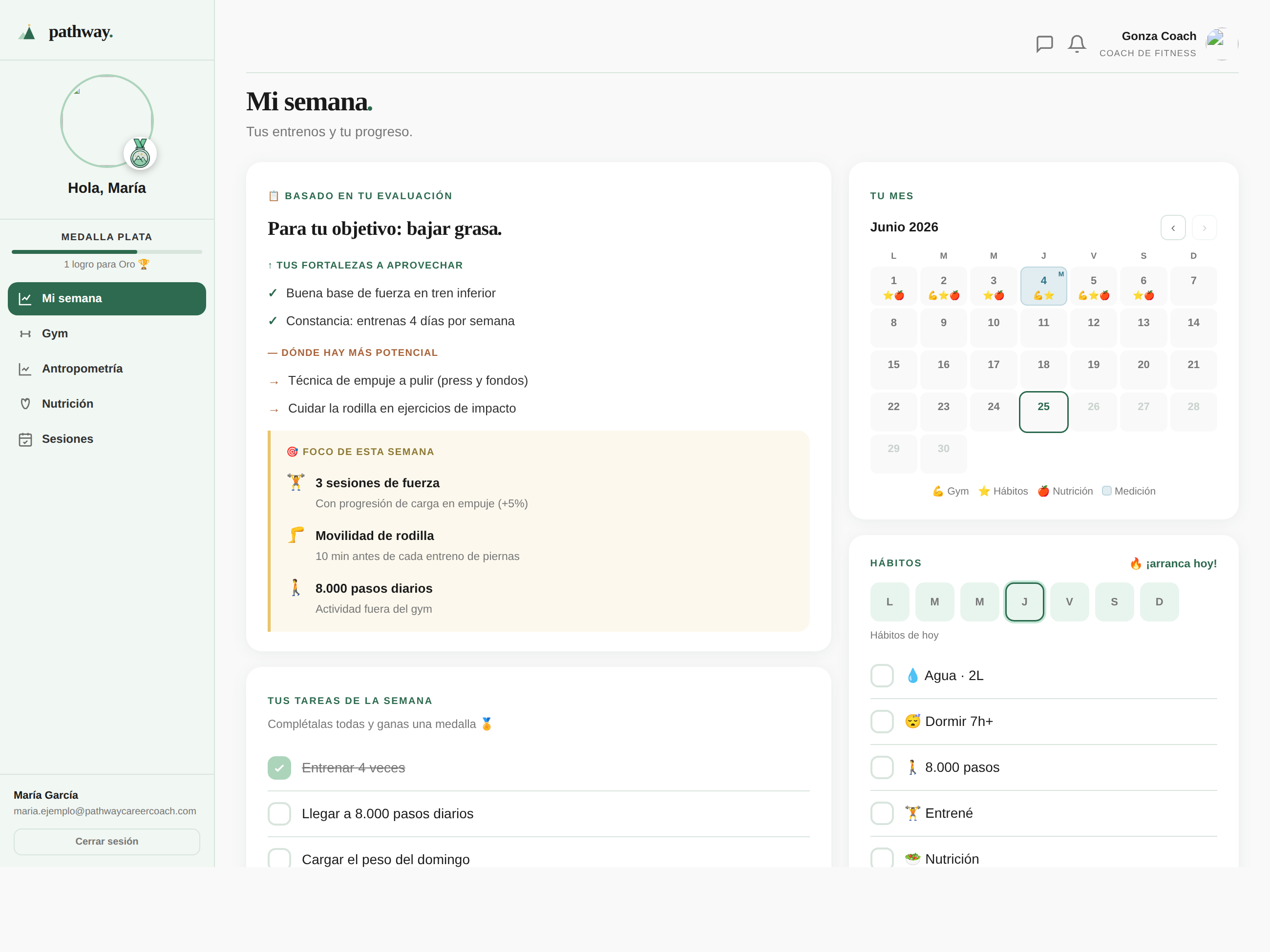This screenshot has height=952, width=1270.
Task: Open the notifications bell
Action: [1077, 43]
